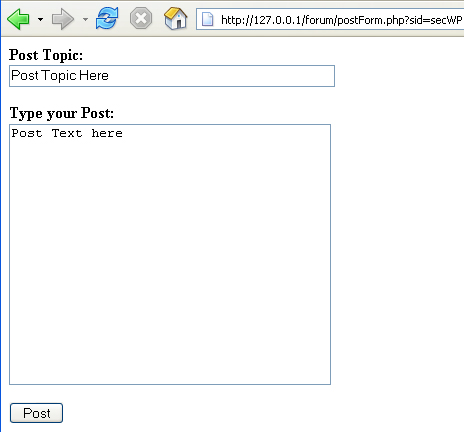Click the page icon in the address bar
Screen dimensions: 464x432
pos(207,19)
